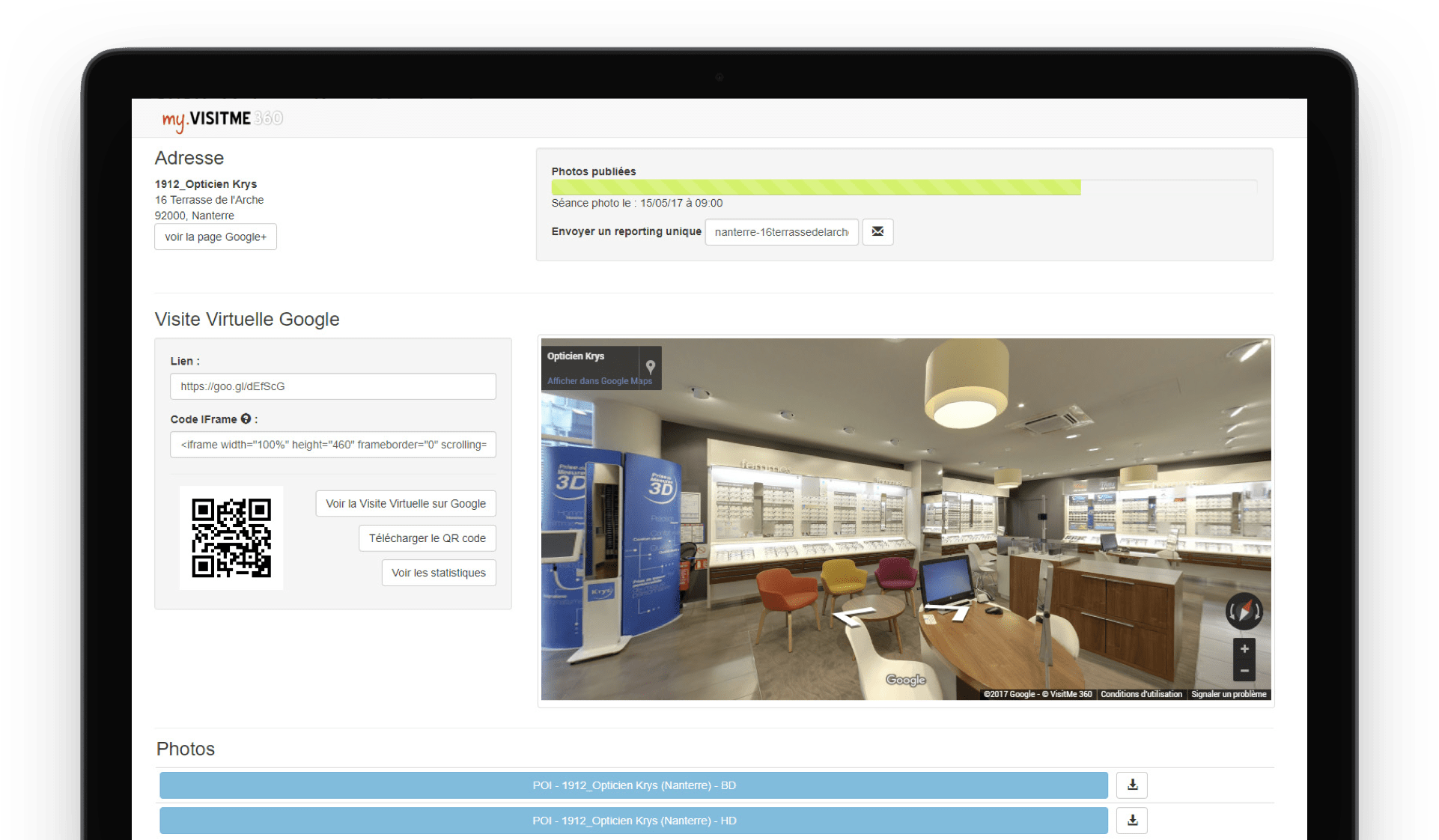Click the reporting email input field

tap(782, 232)
